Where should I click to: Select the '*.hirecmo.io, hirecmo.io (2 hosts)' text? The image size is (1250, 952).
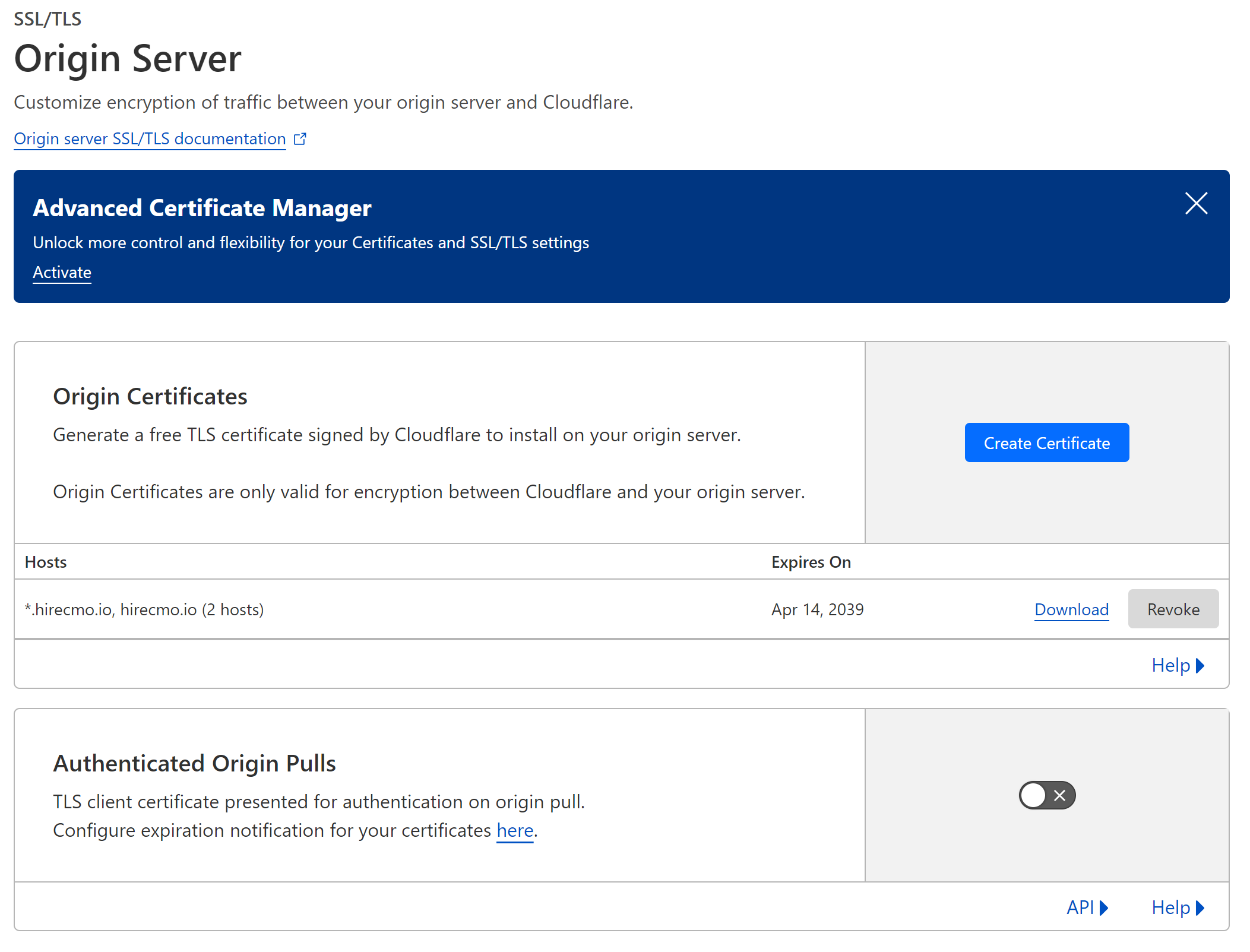click(x=144, y=610)
